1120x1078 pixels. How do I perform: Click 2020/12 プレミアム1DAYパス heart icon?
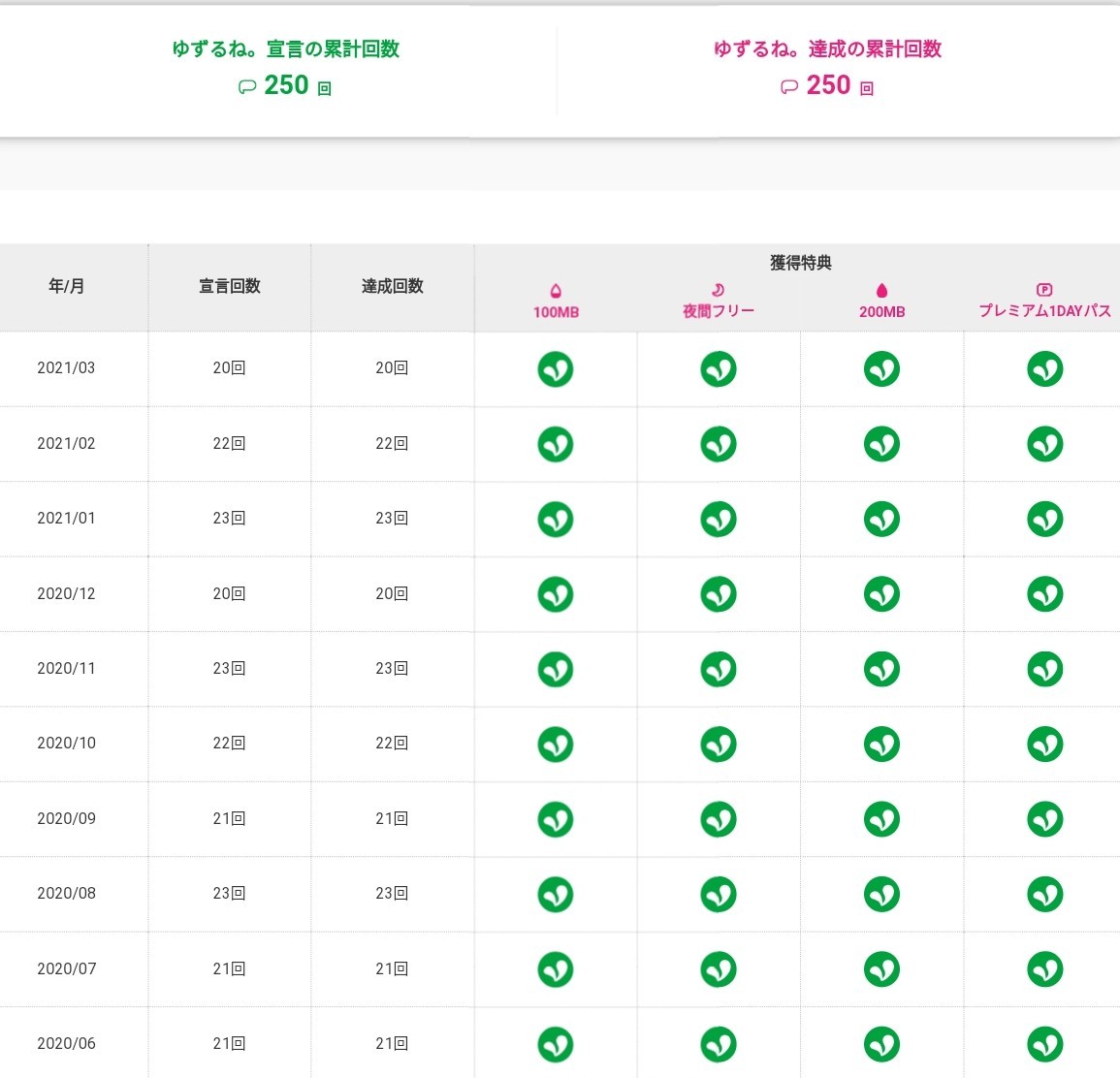(1044, 594)
